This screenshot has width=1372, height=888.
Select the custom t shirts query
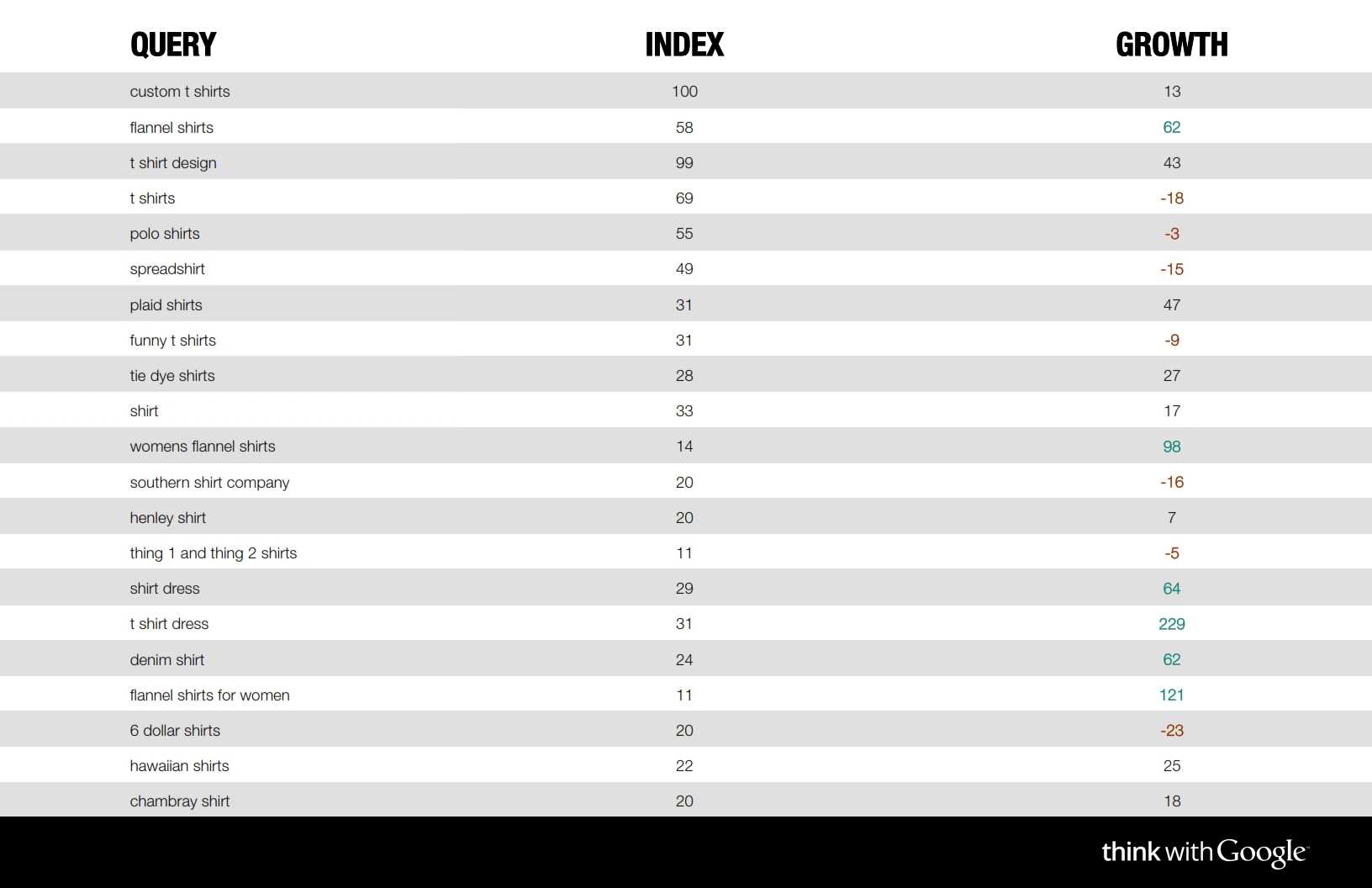[180, 92]
